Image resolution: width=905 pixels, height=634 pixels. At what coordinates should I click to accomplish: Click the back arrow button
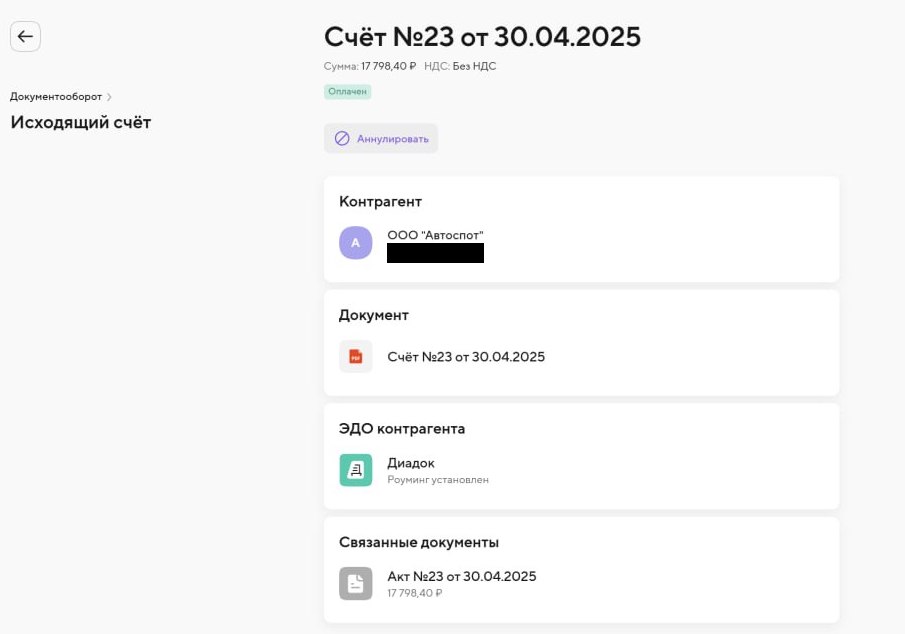pyautogui.click(x=25, y=37)
